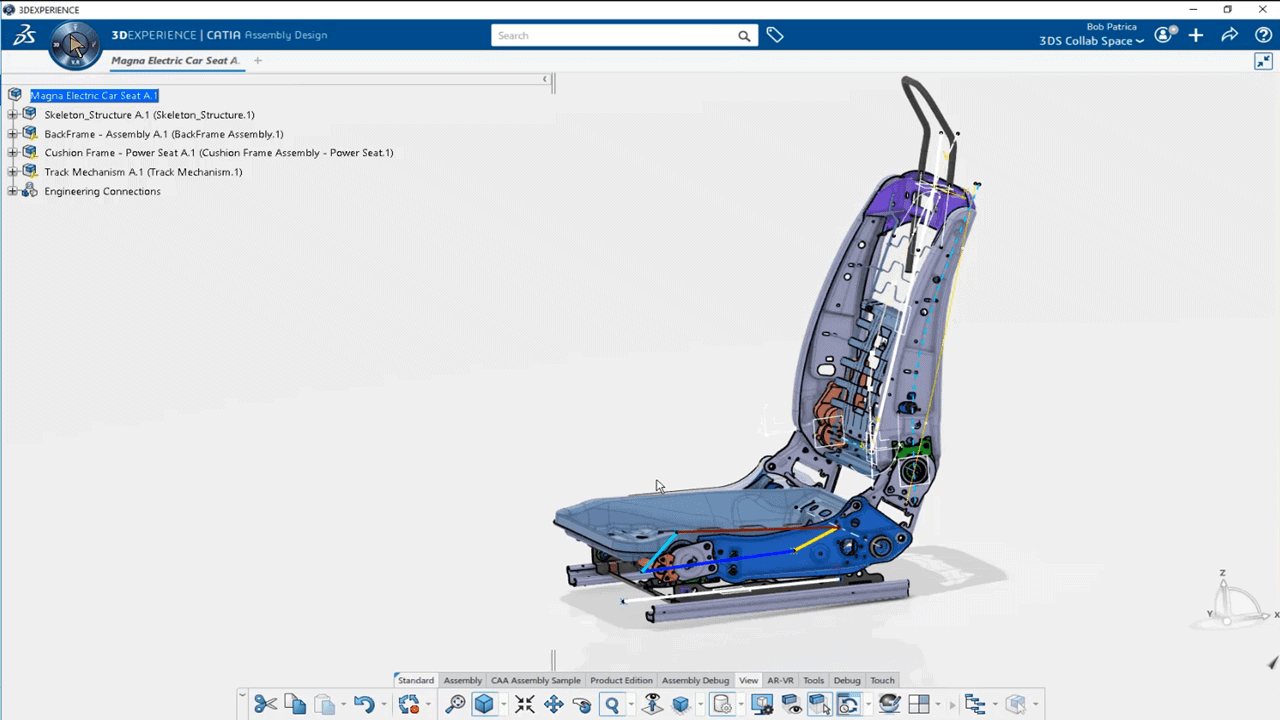
Task: Toggle the Hide/Show eye icon
Action: point(792,704)
